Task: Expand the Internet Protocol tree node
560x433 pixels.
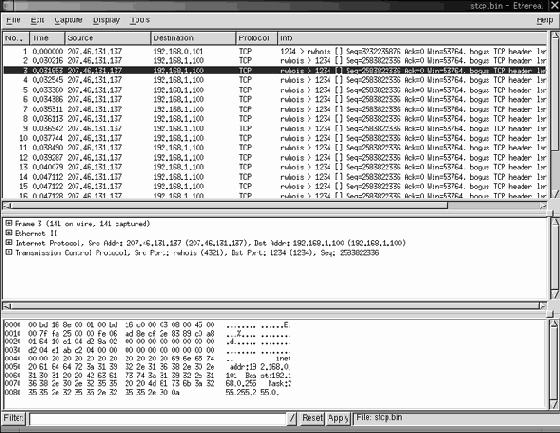Action: click(9, 243)
